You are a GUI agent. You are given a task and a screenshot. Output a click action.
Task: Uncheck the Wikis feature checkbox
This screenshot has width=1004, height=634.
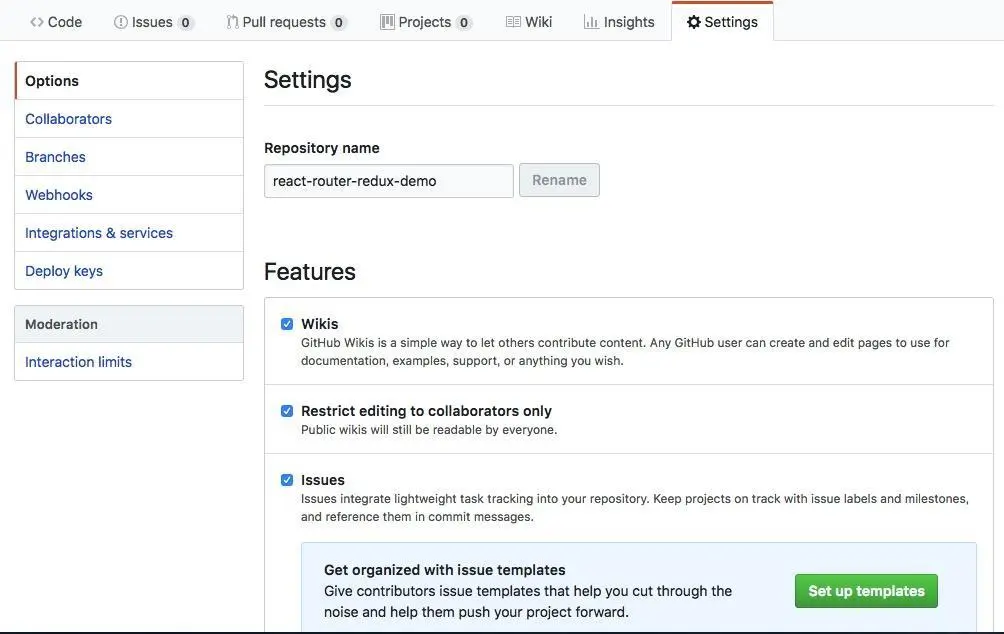tap(287, 324)
